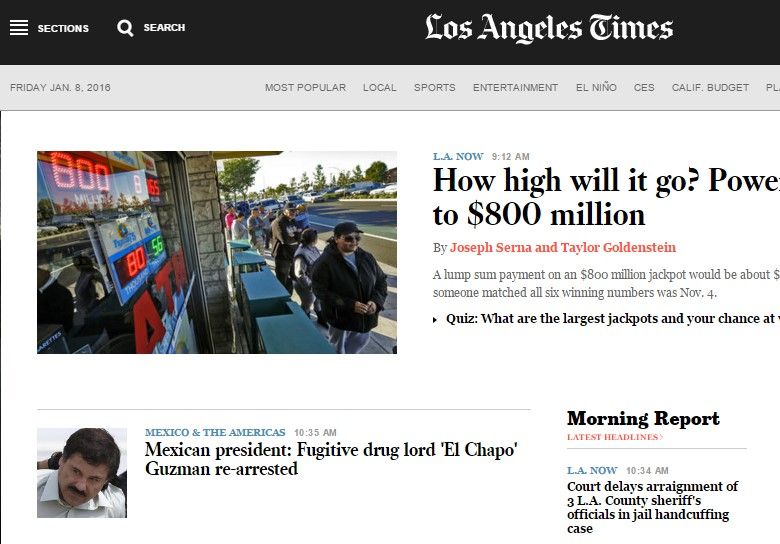Open the Sports nav item
780x544 pixels.
[435, 88]
